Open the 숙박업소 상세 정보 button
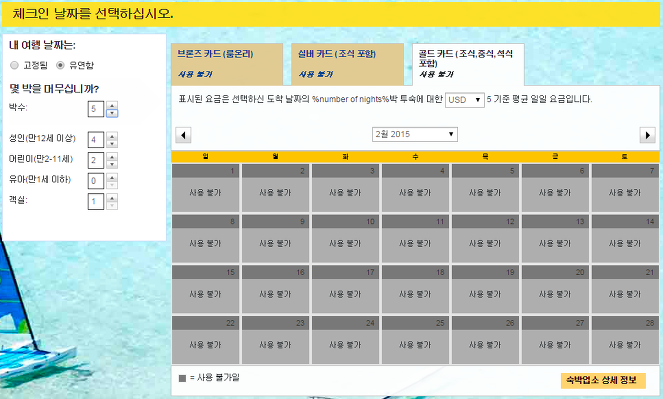The image size is (663, 399). (603, 380)
